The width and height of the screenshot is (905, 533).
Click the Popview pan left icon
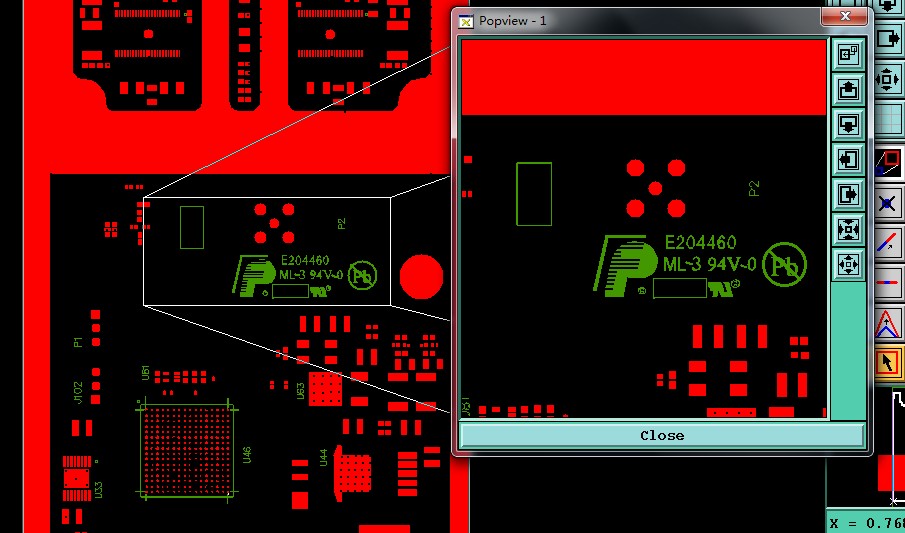tap(848, 159)
